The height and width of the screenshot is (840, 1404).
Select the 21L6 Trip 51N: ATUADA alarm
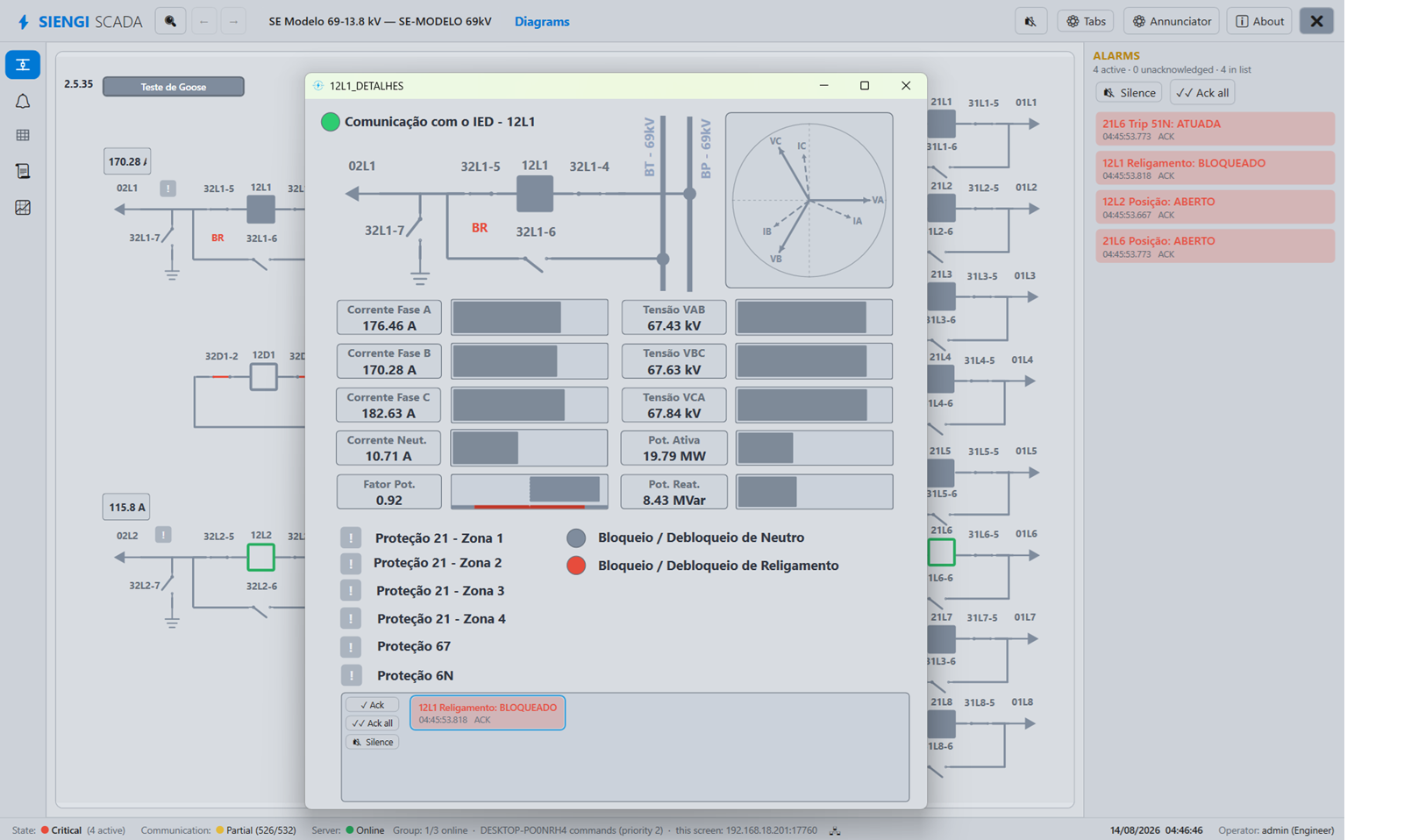pos(1215,129)
